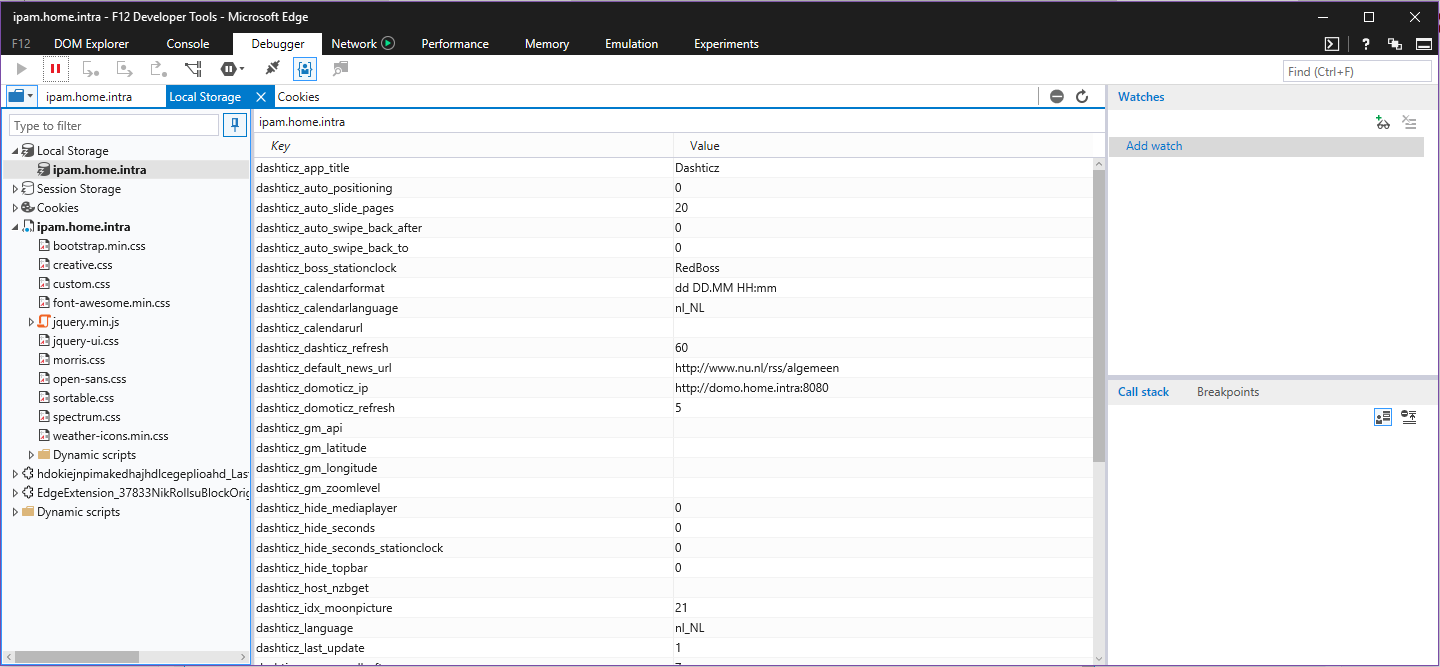
Task: Open weather-icons.min.css file
Action: click(x=110, y=436)
